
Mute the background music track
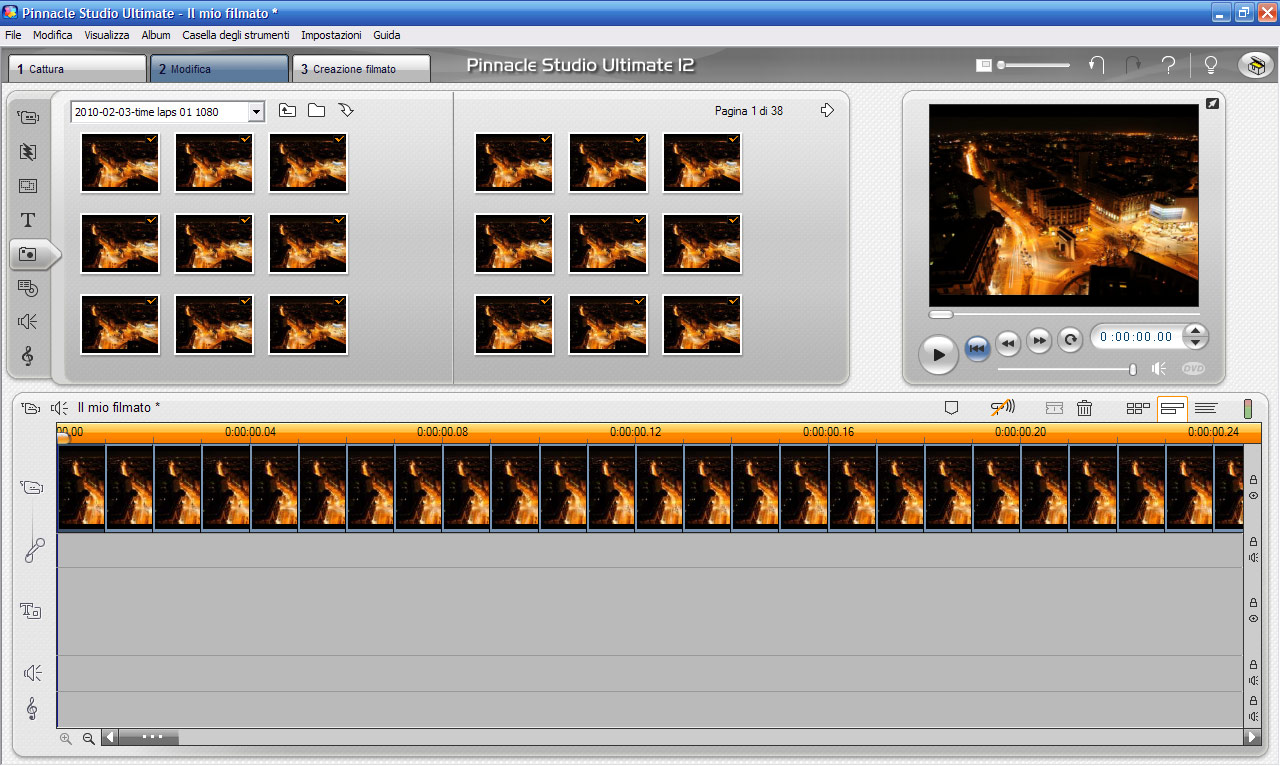pyautogui.click(x=1253, y=716)
